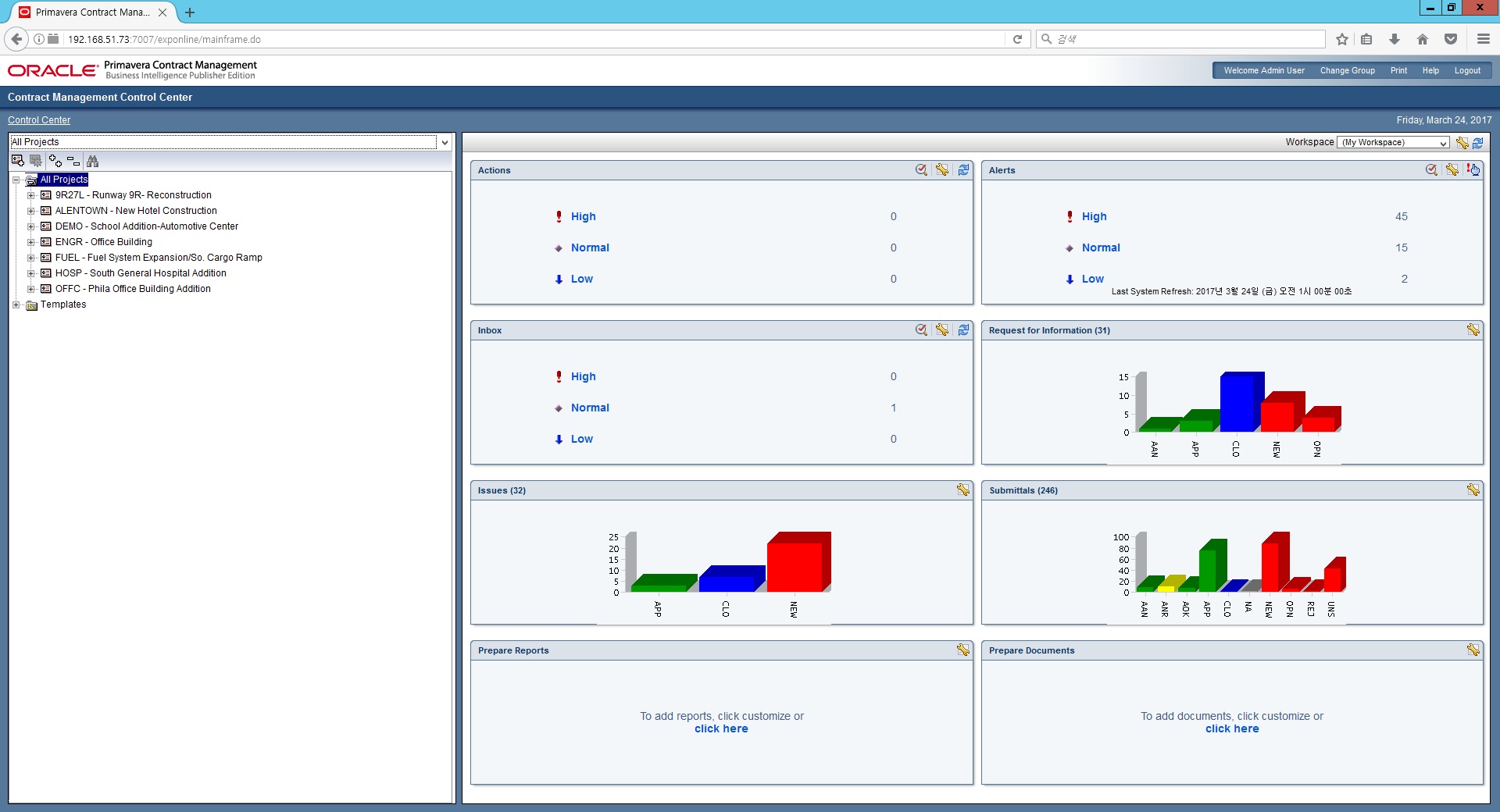The height and width of the screenshot is (812, 1500).
Task: Click the browser reload button
Action: click(x=1017, y=39)
